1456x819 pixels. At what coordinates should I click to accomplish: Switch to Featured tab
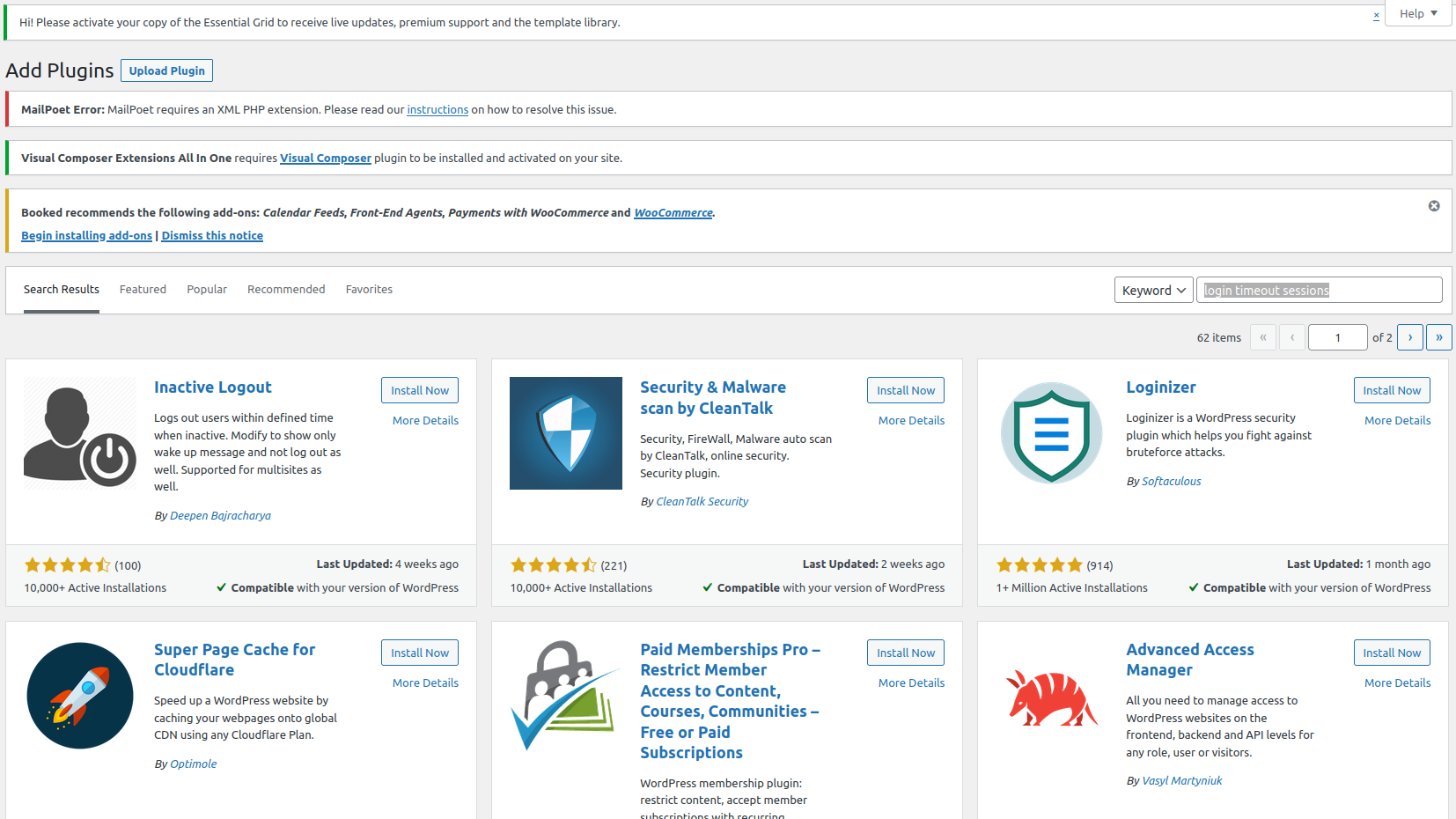[143, 290]
